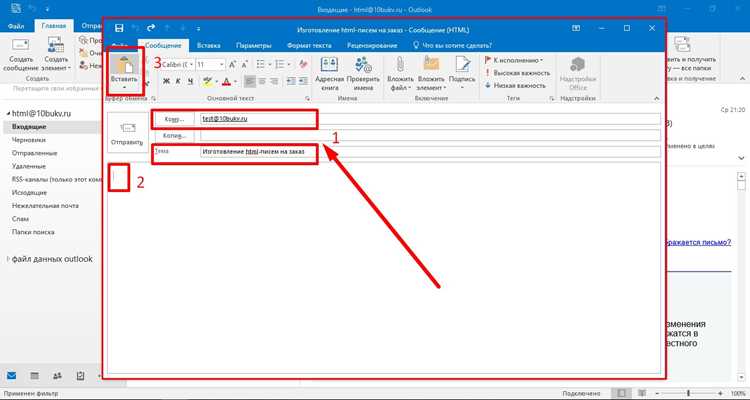Decrease the font size
The image size is (750, 400).
click(244, 64)
